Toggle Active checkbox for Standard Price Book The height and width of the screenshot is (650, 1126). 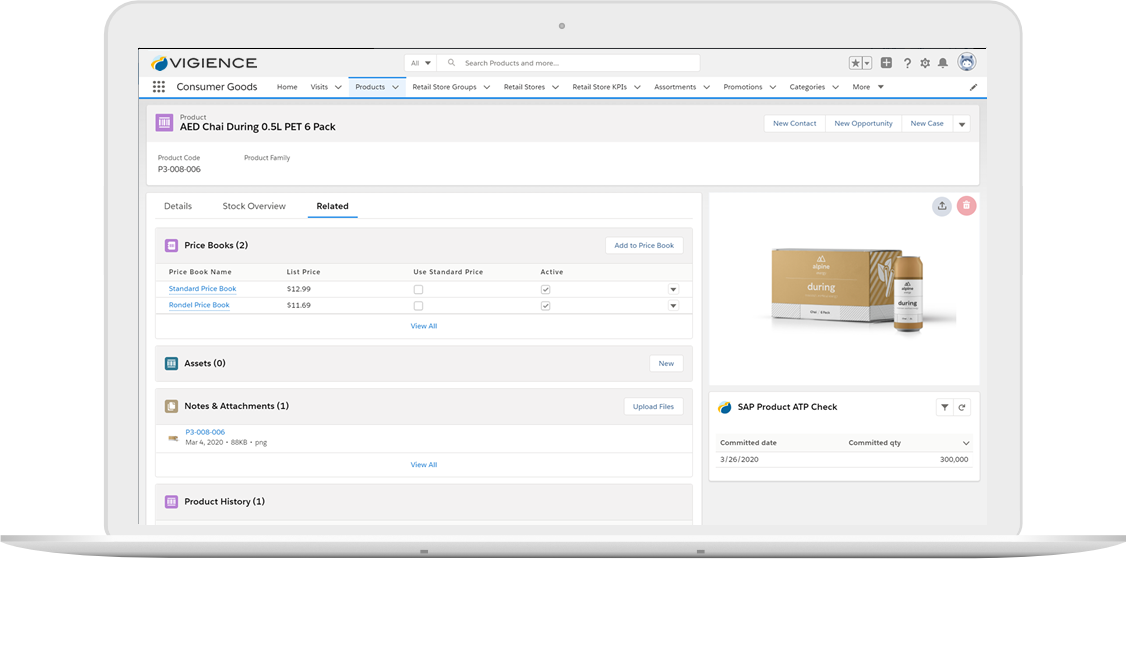546,289
